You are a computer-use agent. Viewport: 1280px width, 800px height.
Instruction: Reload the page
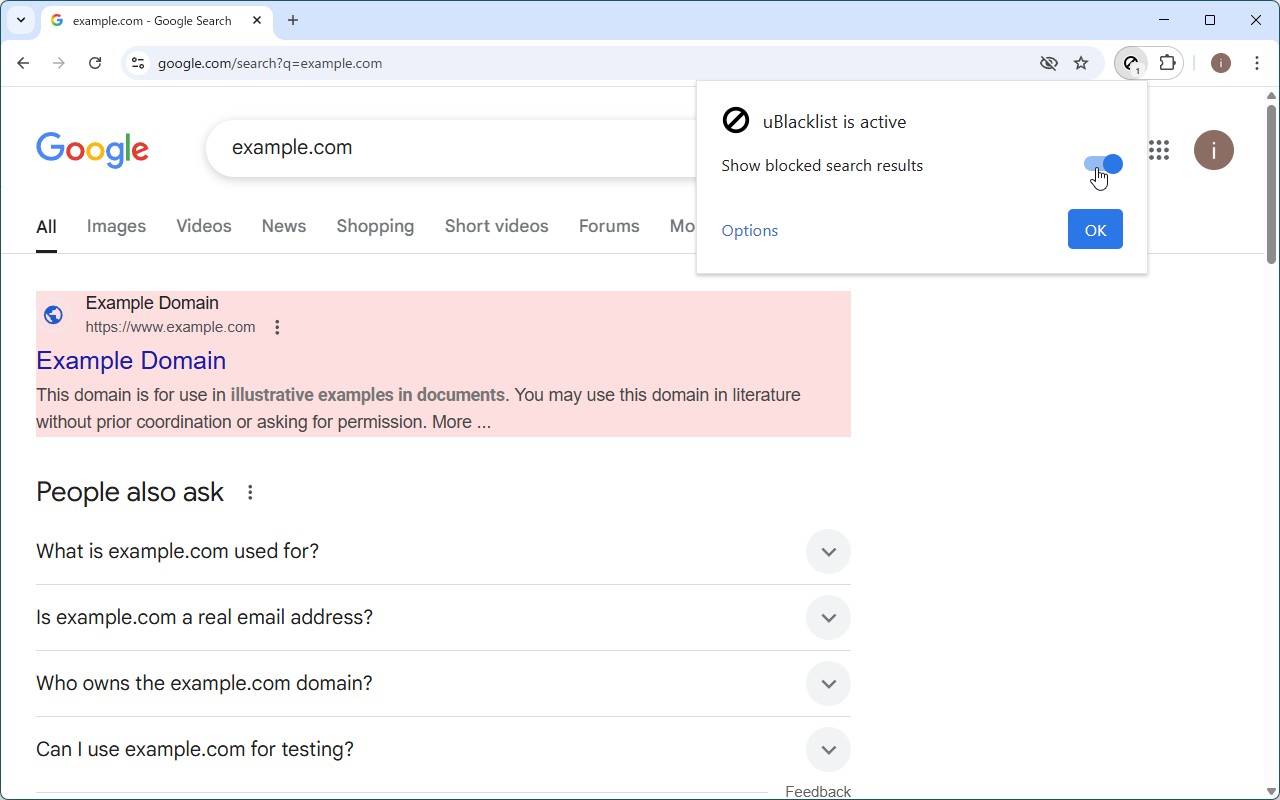click(95, 63)
